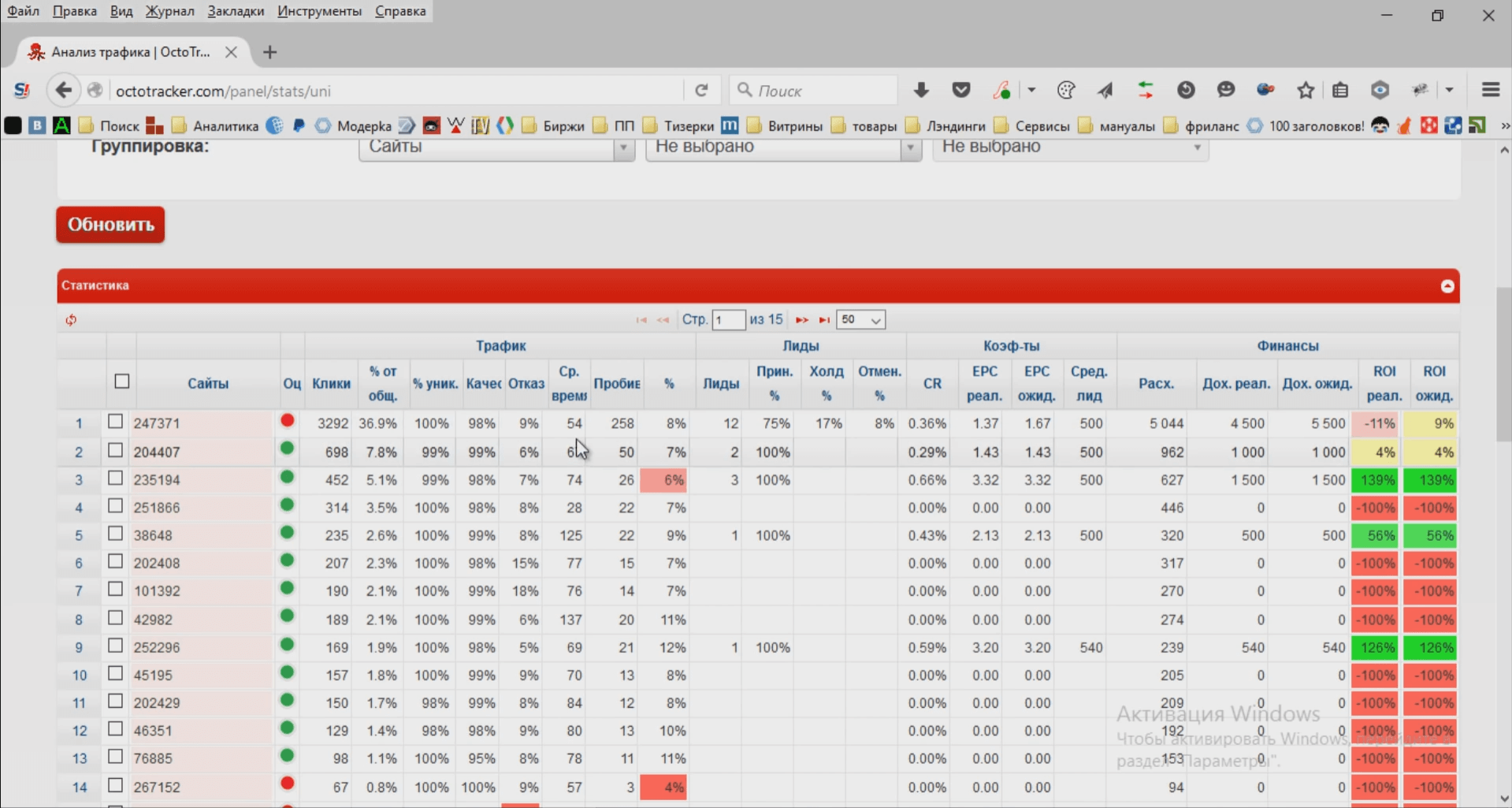1512x808 pixels.
Task: Jump to last page arrow in the pager
Action: (824, 320)
